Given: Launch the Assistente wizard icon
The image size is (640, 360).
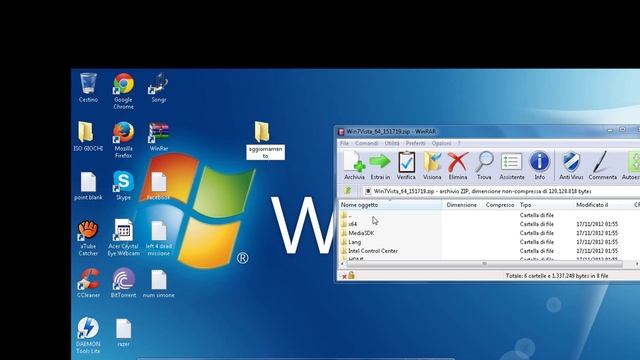Looking at the screenshot, I should [511, 162].
